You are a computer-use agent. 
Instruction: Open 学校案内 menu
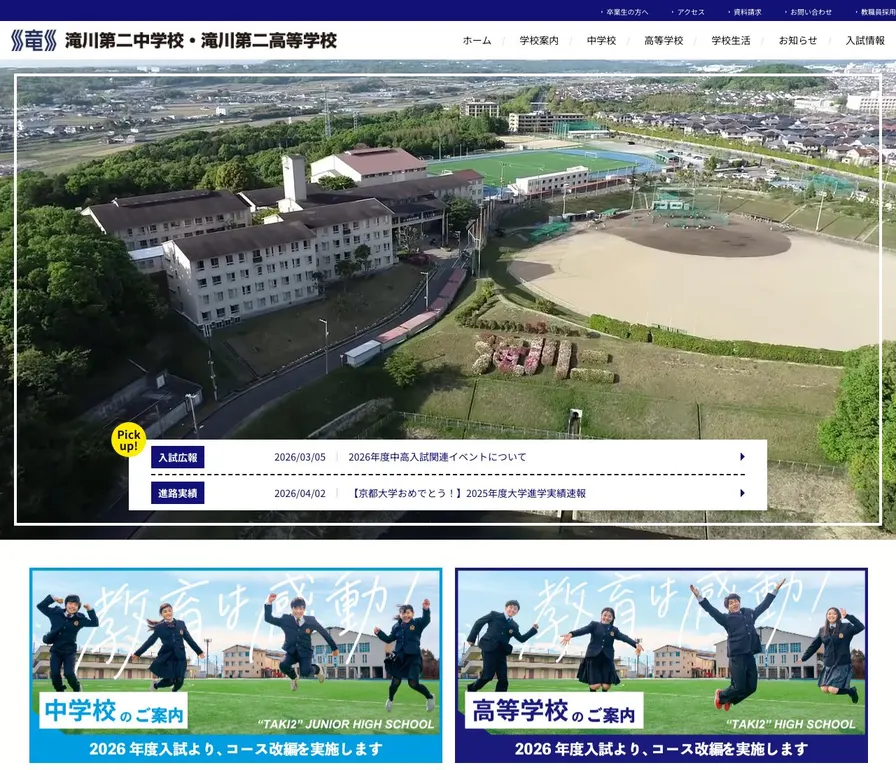click(x=539, y=41)
